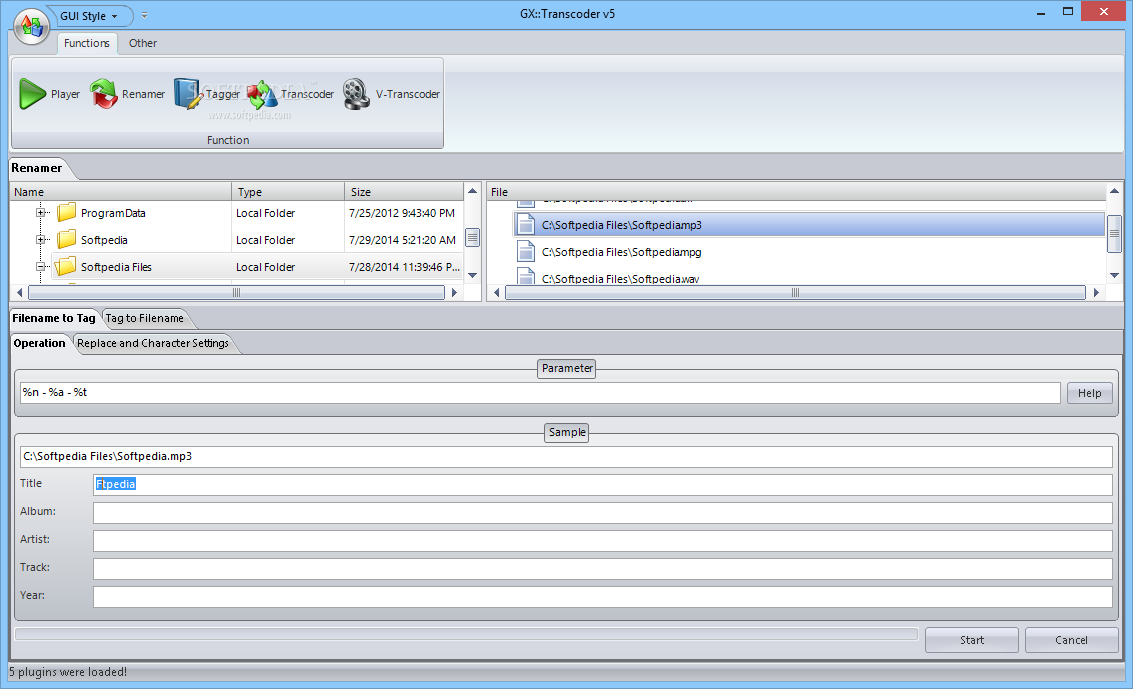Viewport: 1133px width, 689px height.
Task: Select the Renamer panel tab
Action: click(x=37, y=168)
